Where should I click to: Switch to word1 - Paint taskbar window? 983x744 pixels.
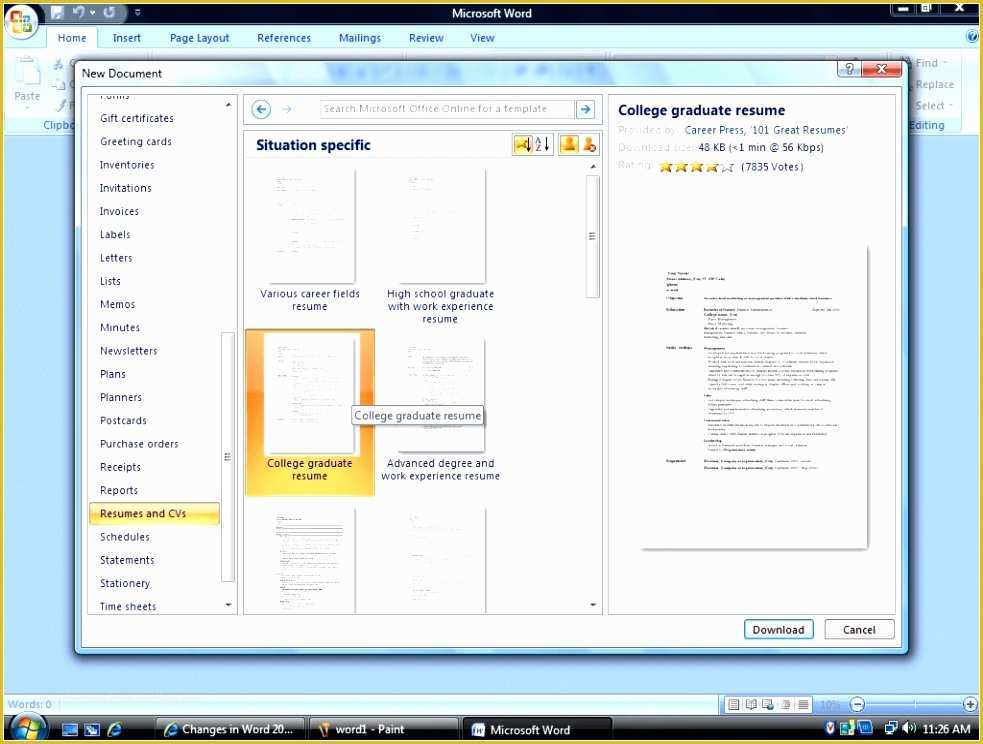[382, 729]
